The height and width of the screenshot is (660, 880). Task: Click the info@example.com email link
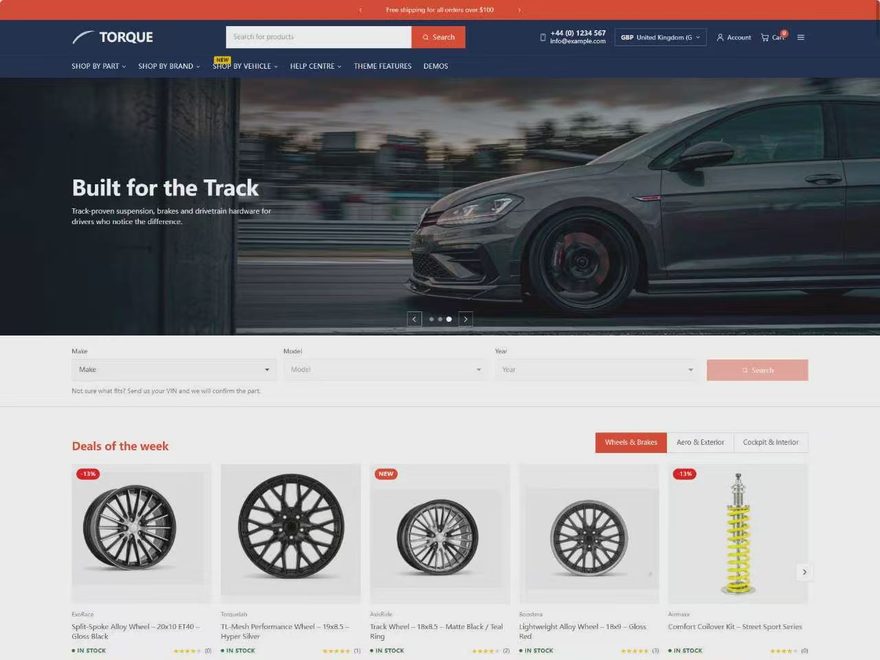tap(578, 41)
